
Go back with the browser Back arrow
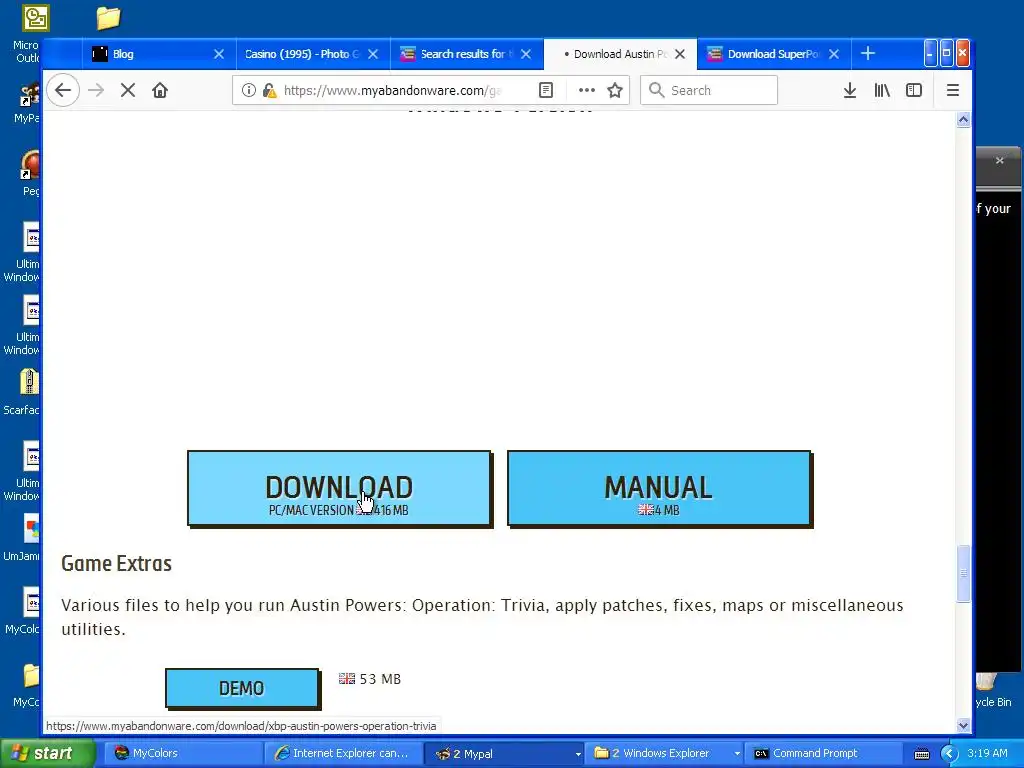coord(63,90)
